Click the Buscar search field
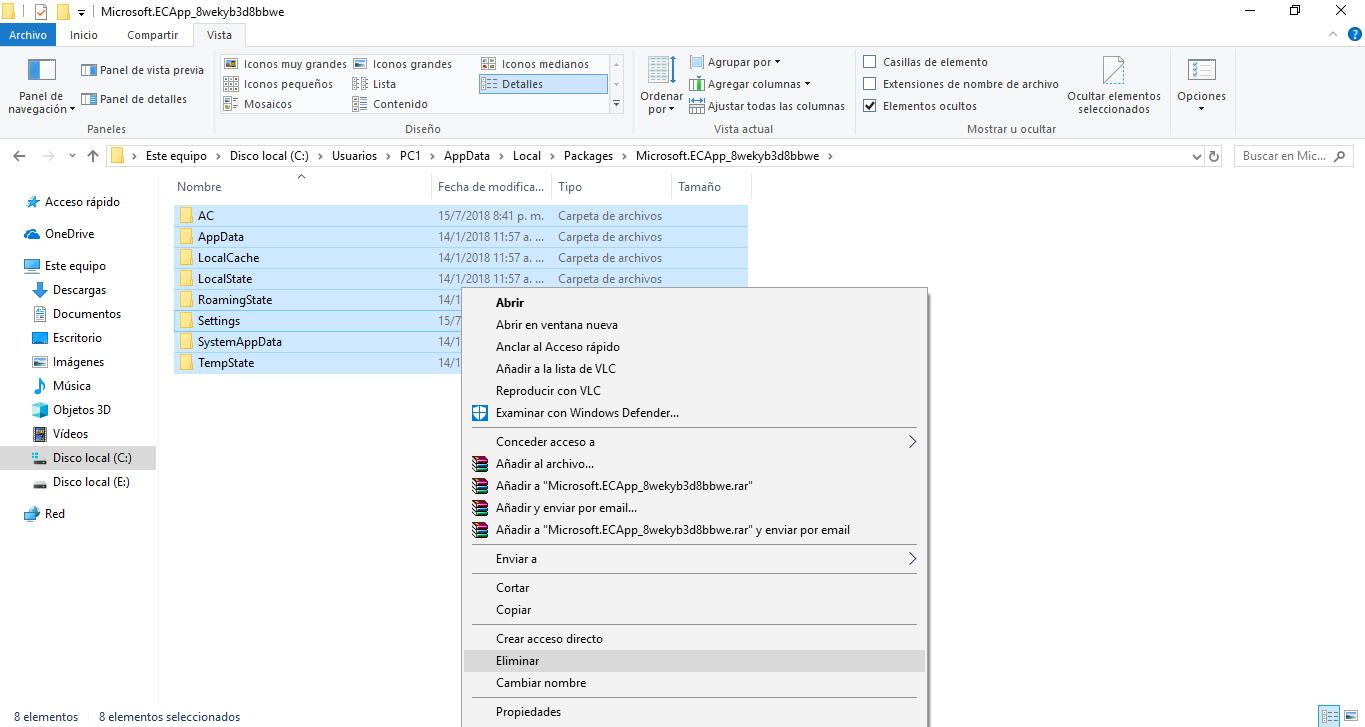 tap(1293, 156)
